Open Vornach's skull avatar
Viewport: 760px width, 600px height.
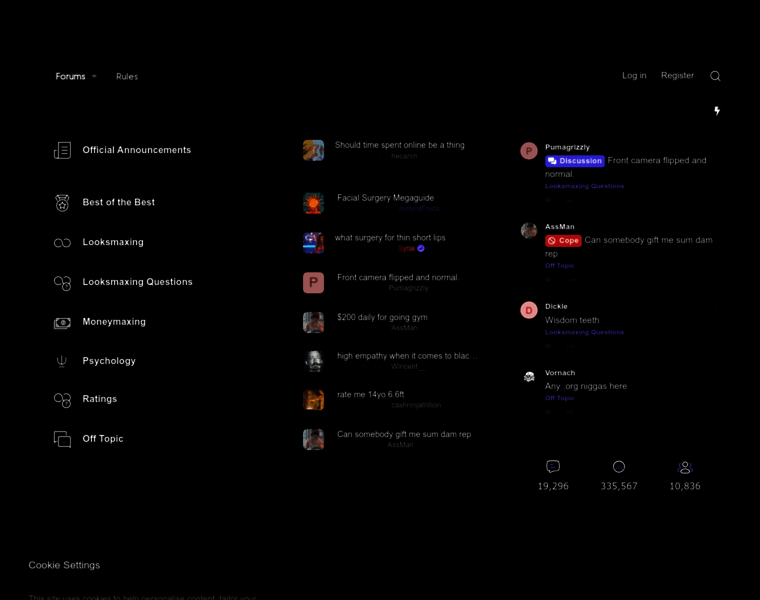[529, 377]
